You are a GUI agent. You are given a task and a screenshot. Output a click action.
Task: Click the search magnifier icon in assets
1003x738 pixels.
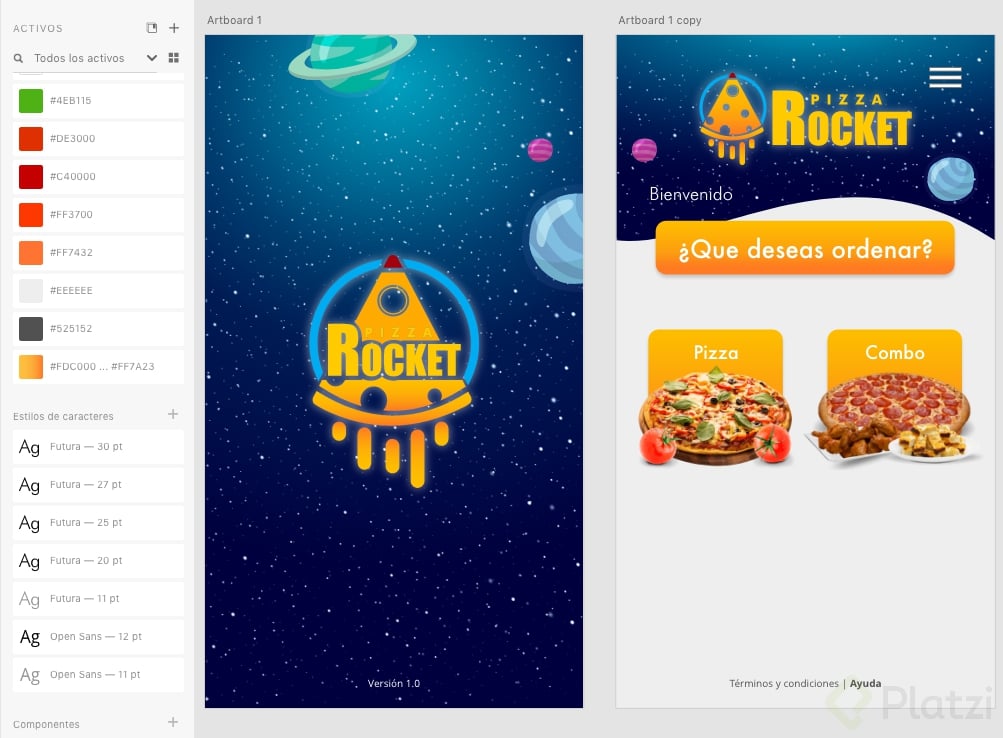19,58
